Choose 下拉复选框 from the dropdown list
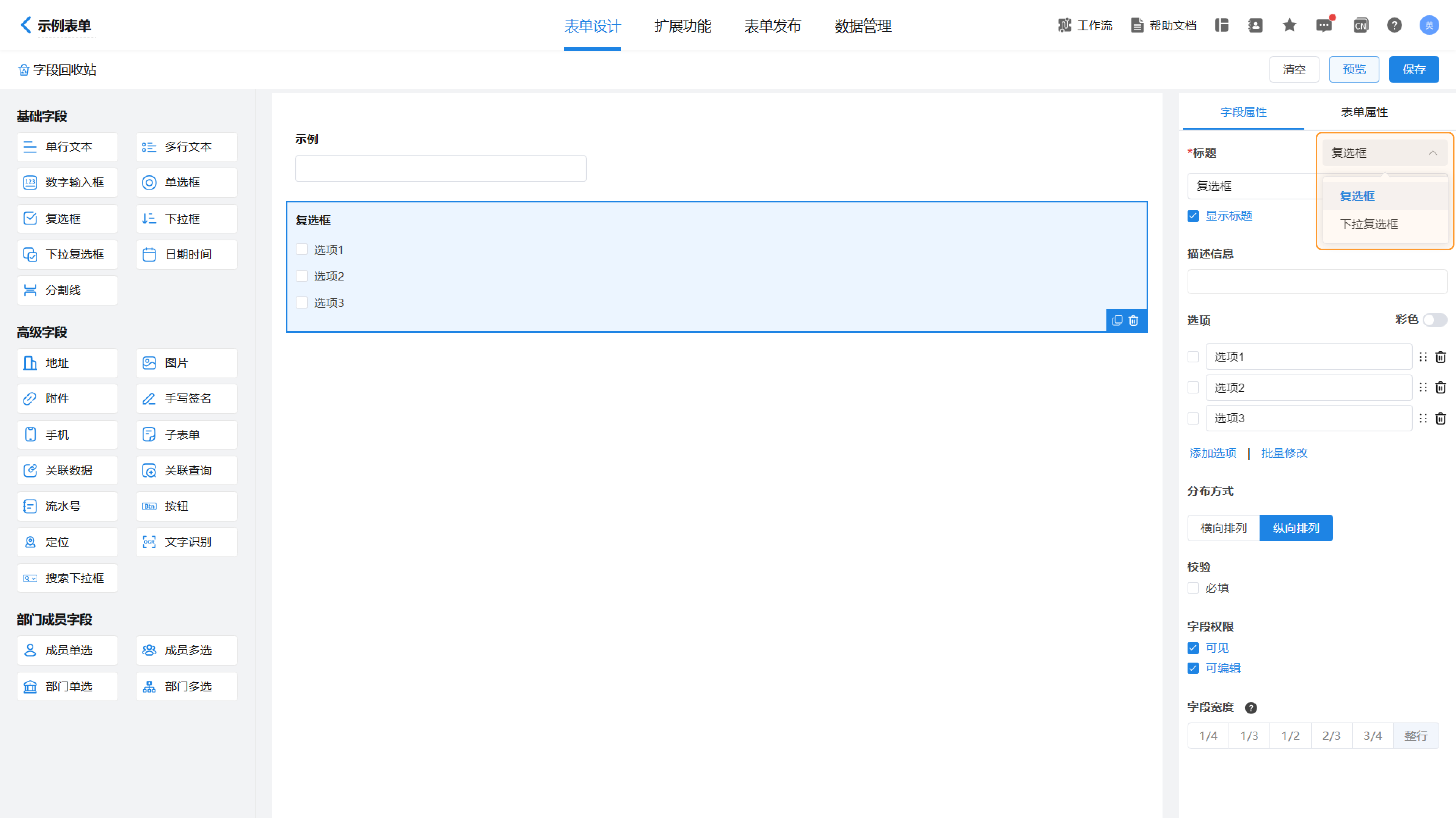Viewport: 1456px width, 818px height. pyautogui.click(x=1368, y=224)
